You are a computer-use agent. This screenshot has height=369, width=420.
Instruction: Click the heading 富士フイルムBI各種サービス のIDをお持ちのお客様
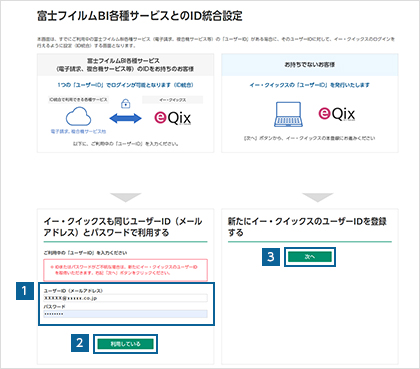[x=125, y=65]
